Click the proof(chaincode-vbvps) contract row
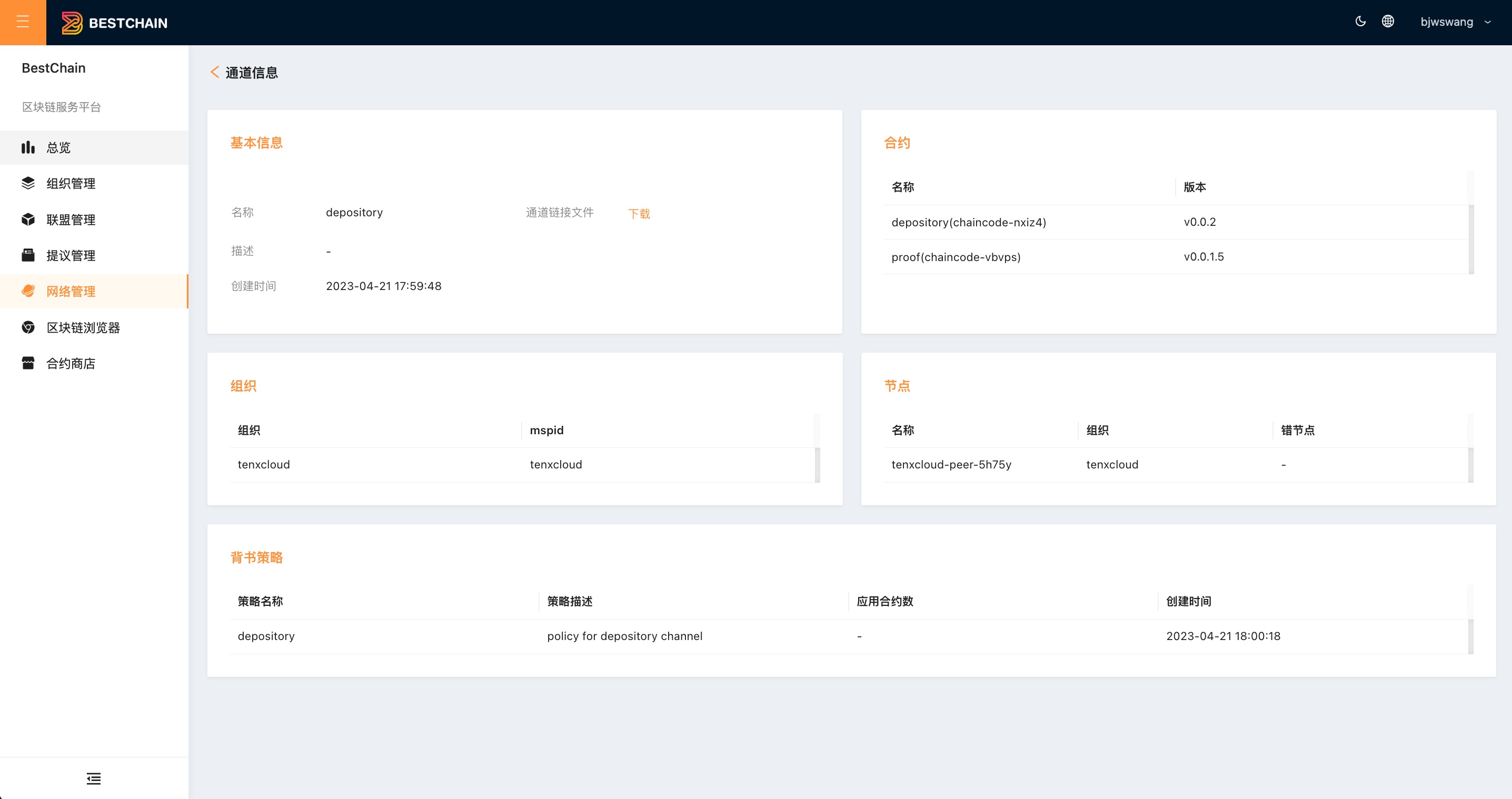Image resolution: width=1512 pixels, height=799 pixels. pyautogui.click(x=1176, y=257)
